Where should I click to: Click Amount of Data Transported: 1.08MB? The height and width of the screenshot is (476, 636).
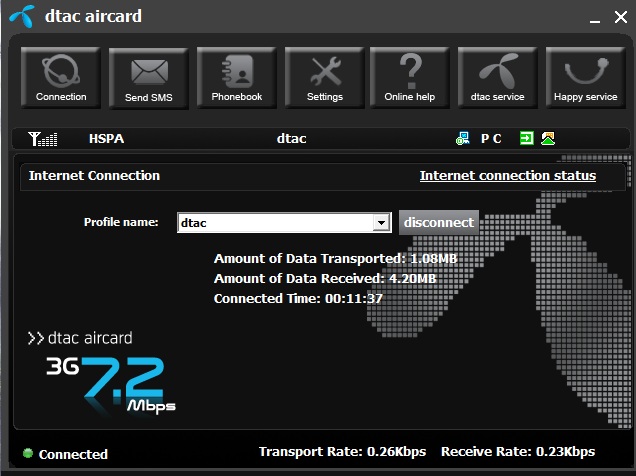click(335, 259)
